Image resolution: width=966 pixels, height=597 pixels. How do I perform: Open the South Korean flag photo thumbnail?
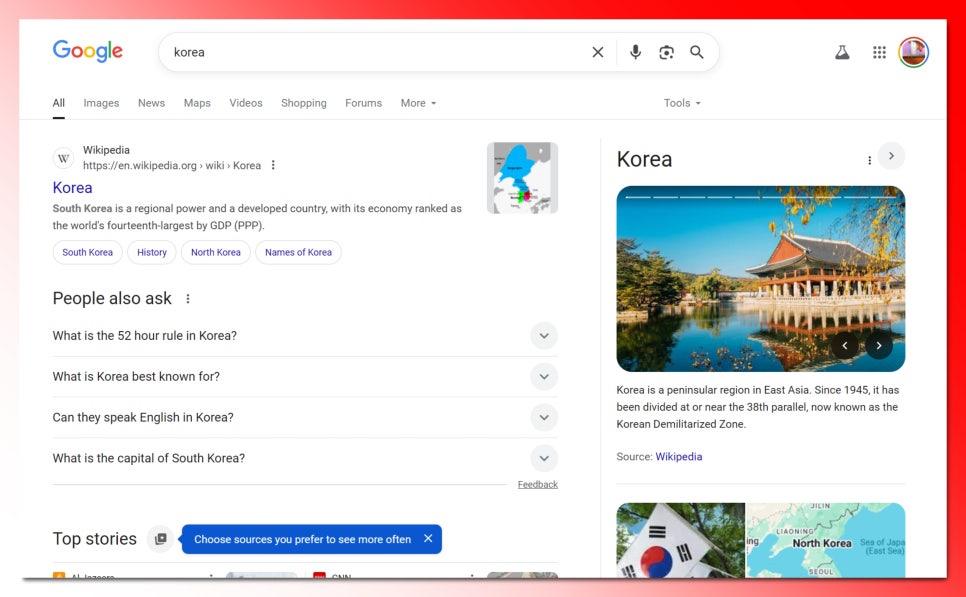pyautogui.click(x=681, y=540)
